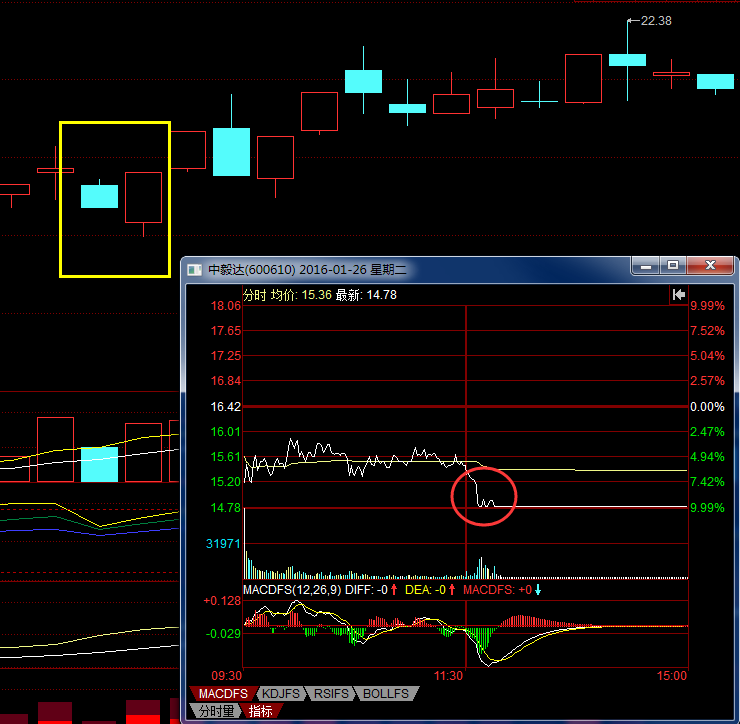Click the 0.00% axis label
The width and height of the screenshot is (740, 724).
coord(707,407)
